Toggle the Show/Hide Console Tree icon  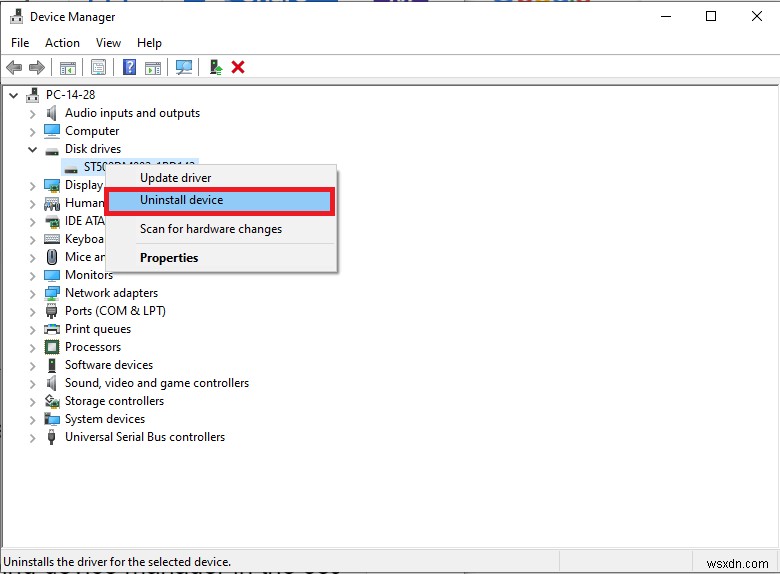pyautogui.click(x=68, y=67)
